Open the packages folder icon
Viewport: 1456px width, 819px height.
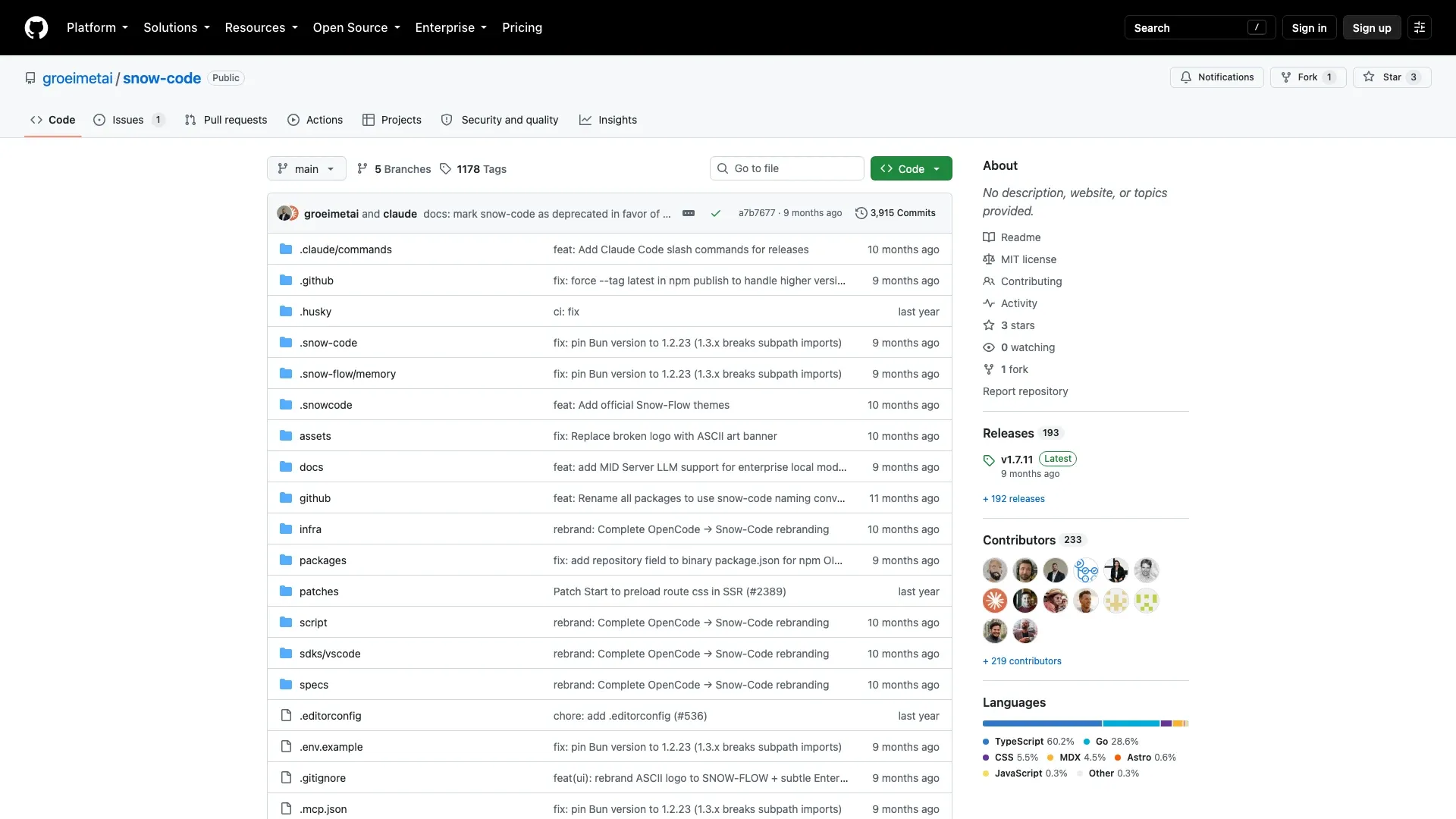tap(286, 560)
